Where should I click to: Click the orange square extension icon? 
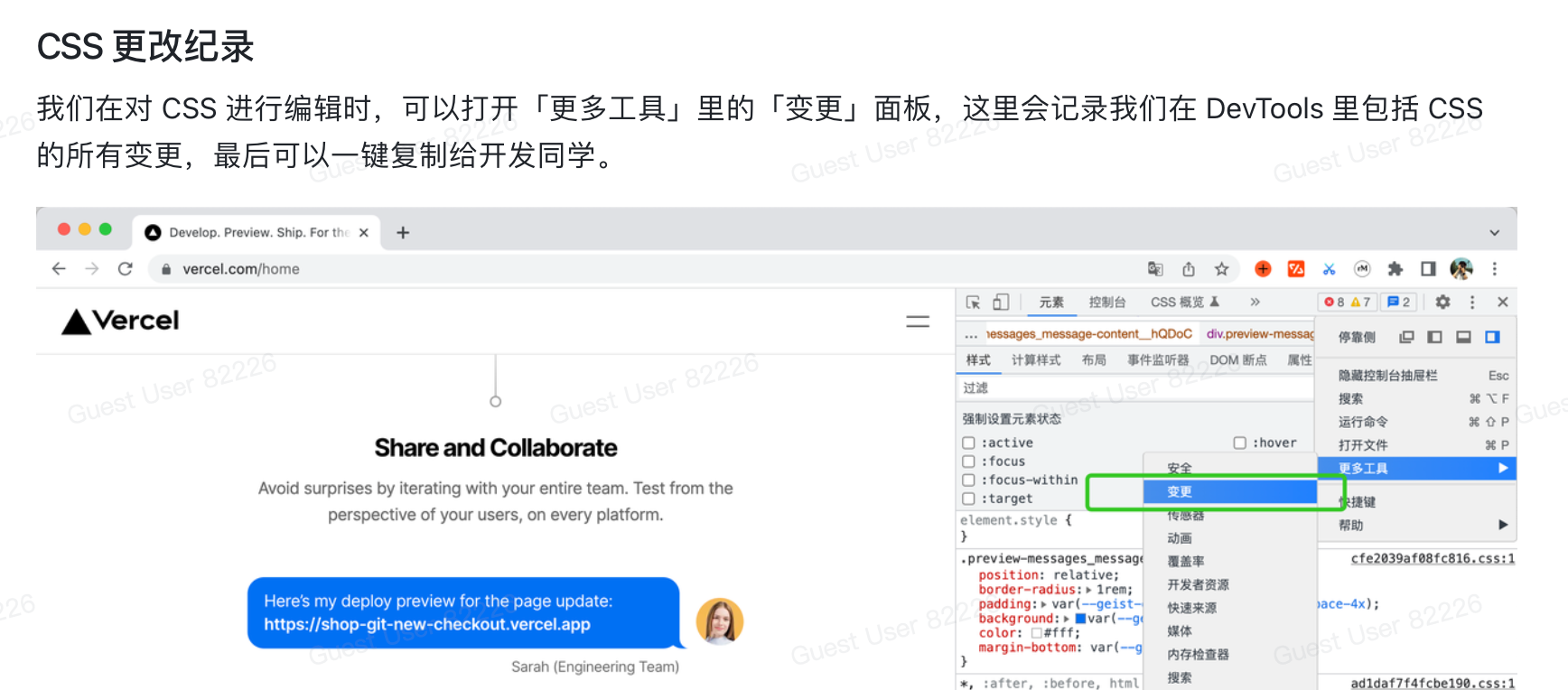pos(1296,268)
